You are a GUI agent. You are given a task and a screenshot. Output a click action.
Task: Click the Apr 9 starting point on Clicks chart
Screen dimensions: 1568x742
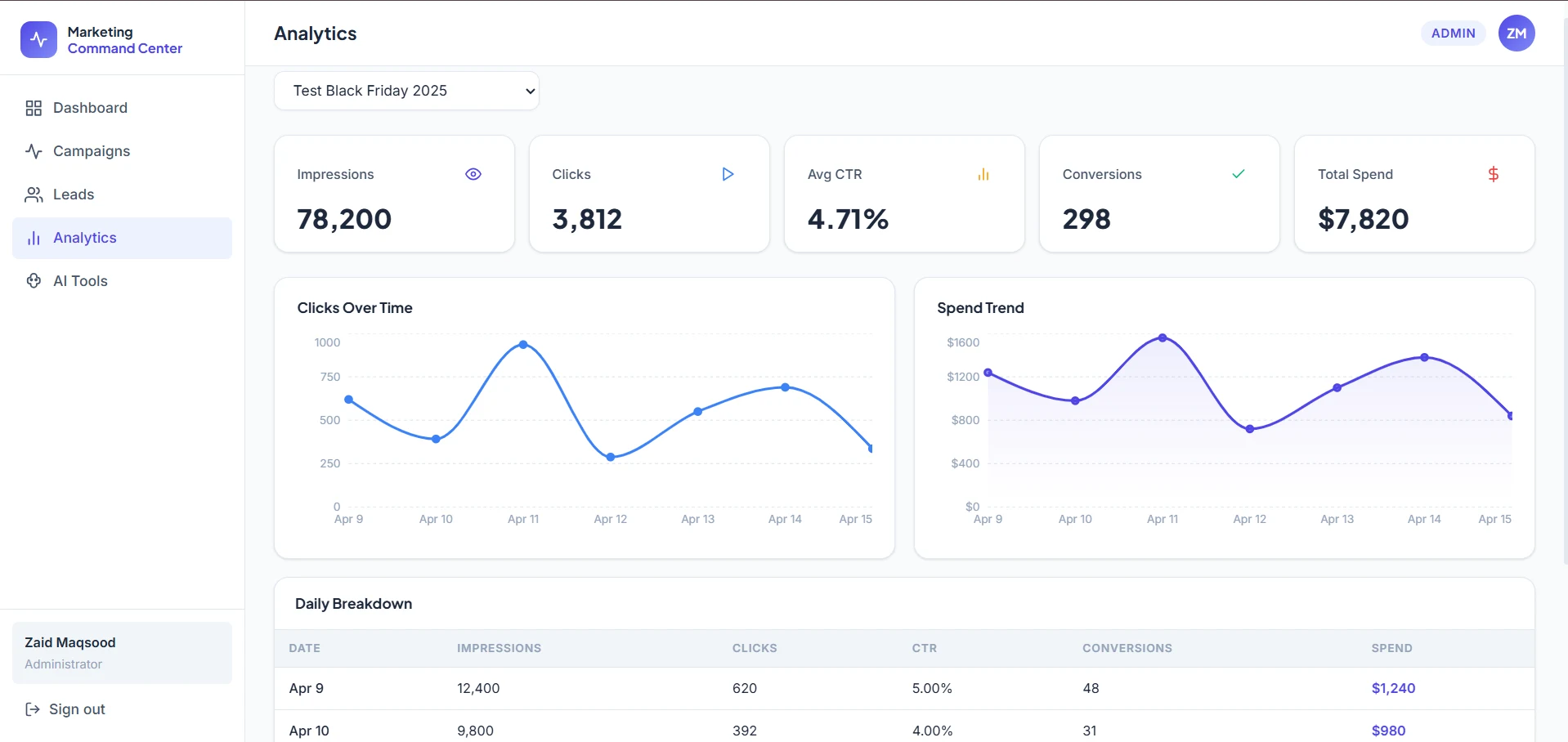349,400
